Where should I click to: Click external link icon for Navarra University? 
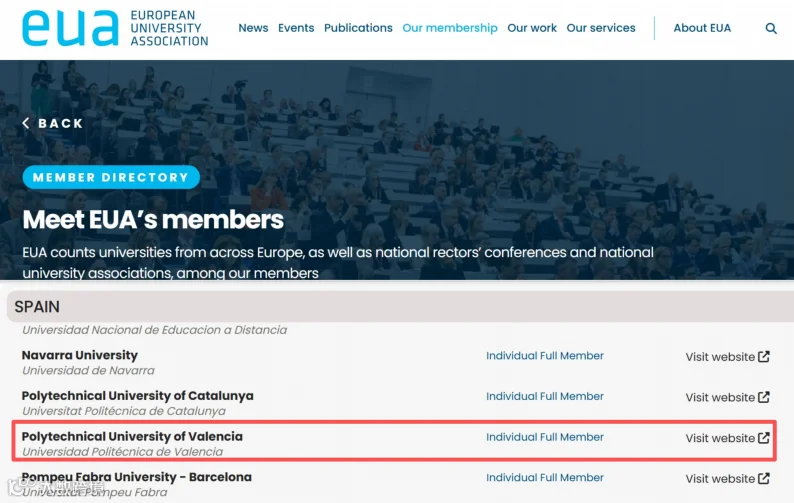(x=764, y=357)
